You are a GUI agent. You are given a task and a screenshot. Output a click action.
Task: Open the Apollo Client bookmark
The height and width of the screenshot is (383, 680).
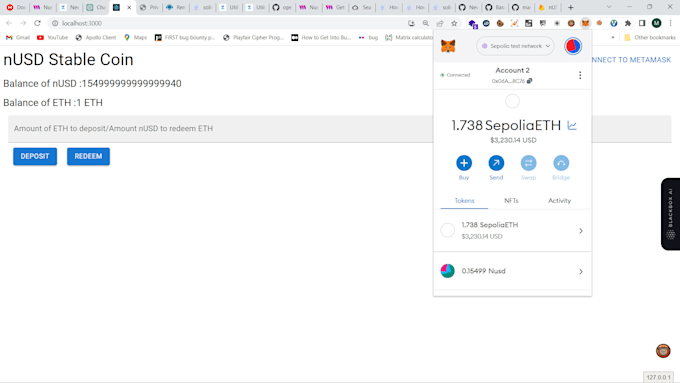pyautogui.click(x=96, y=38)
